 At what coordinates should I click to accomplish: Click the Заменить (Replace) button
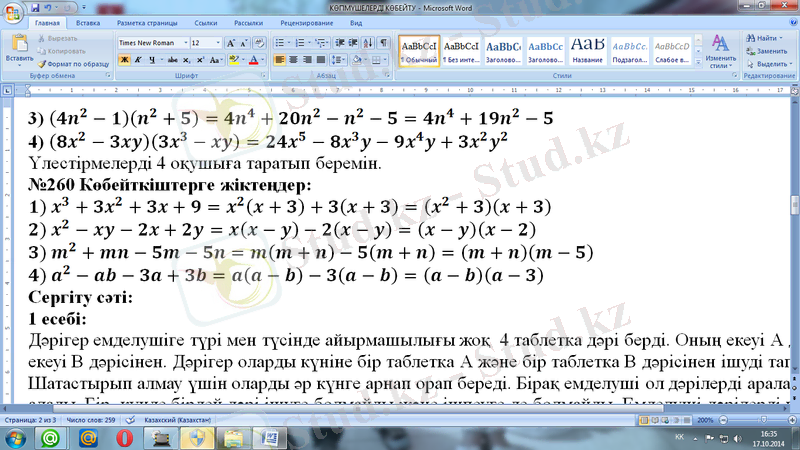[770, 50]
